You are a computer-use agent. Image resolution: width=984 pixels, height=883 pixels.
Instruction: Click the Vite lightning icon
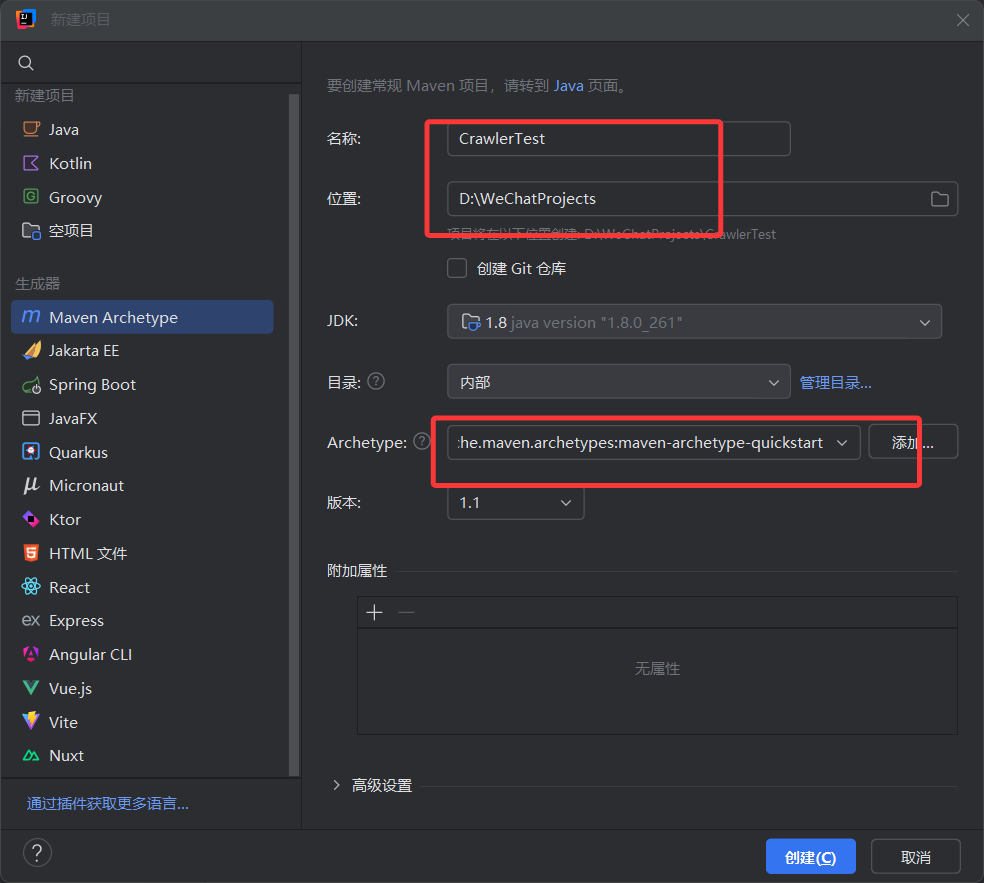click(31, 721)
